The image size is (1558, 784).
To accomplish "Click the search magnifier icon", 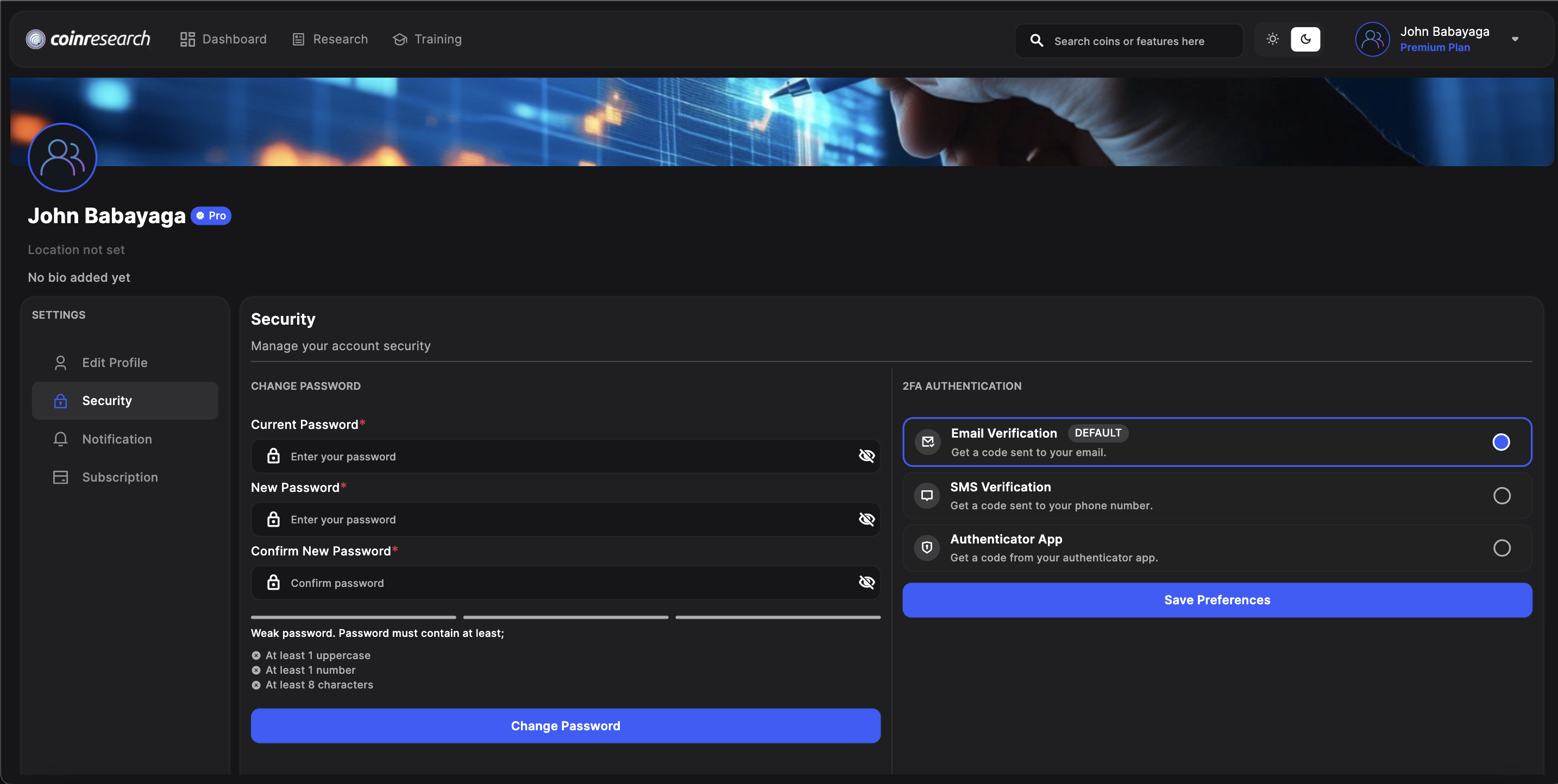I will 1036,41.
